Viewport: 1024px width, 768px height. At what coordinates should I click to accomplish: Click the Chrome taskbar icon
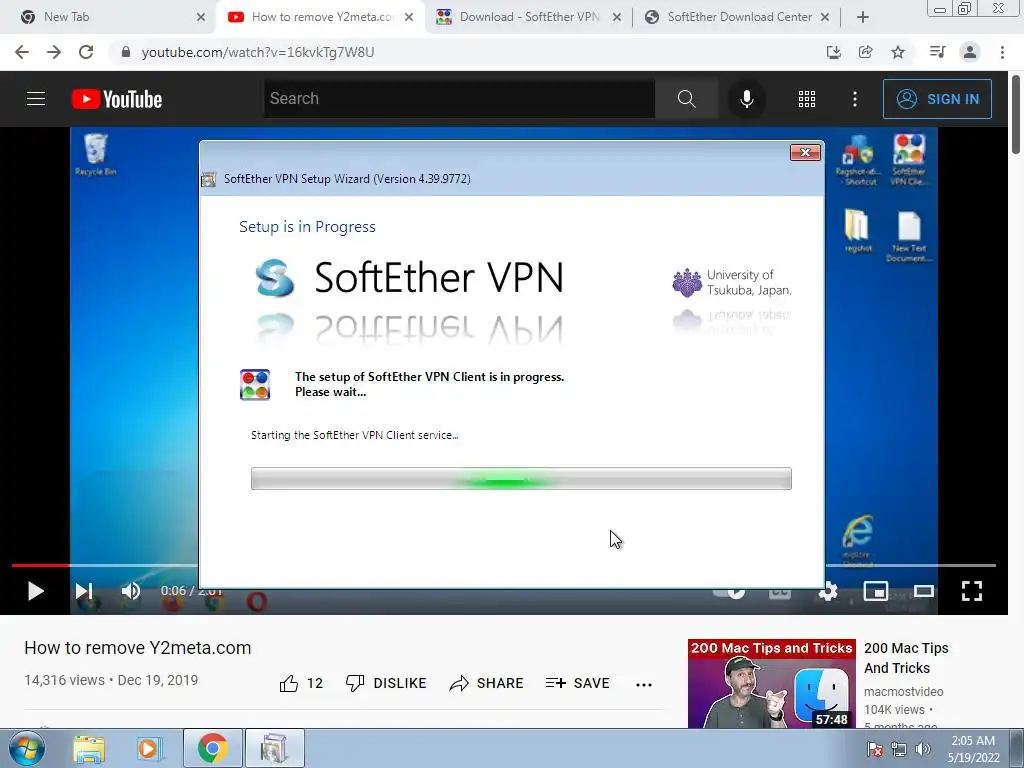coord(212,748)
